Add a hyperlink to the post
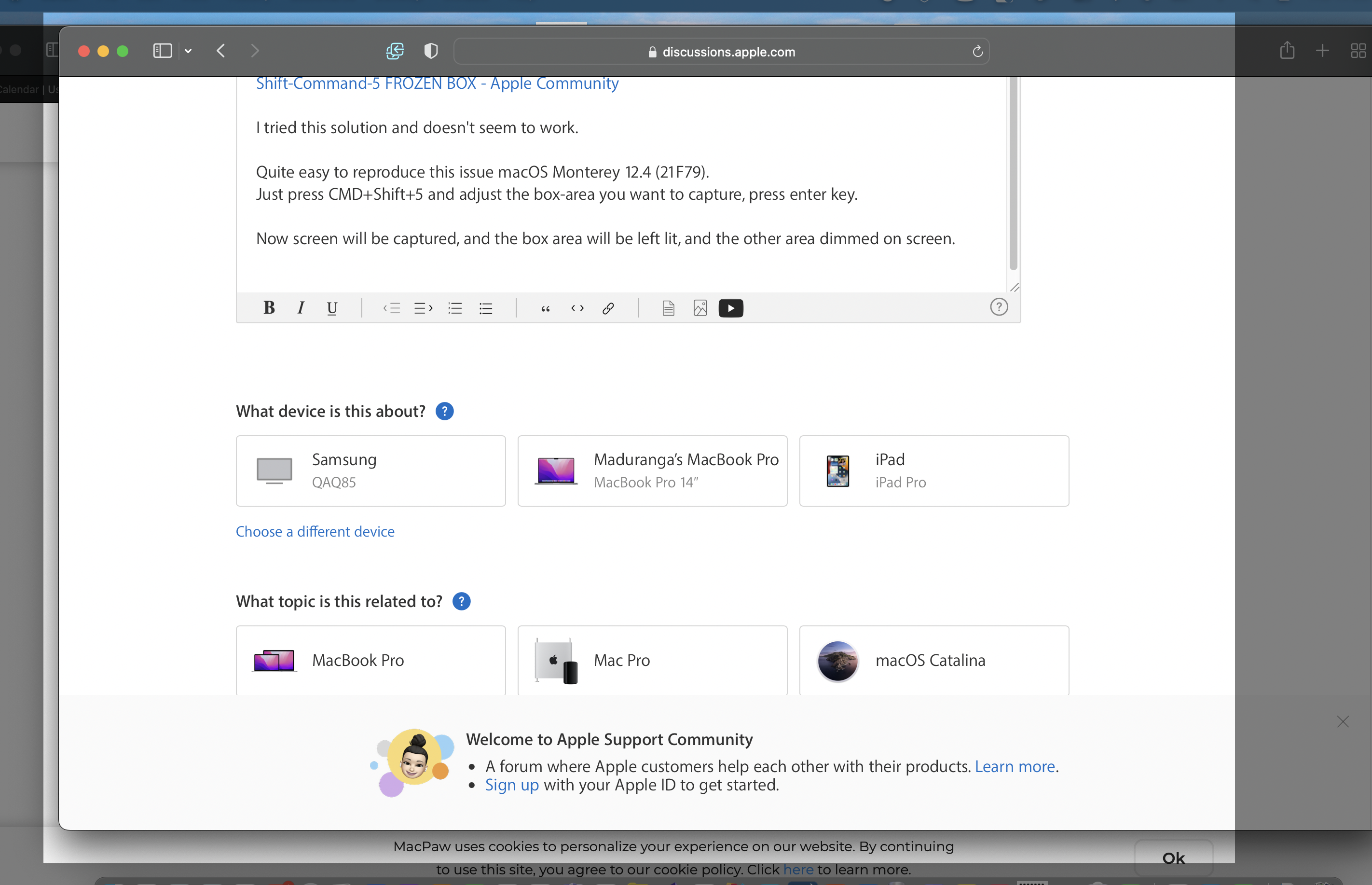This screenshot has height=885, width=1372. tap(608, 309)
